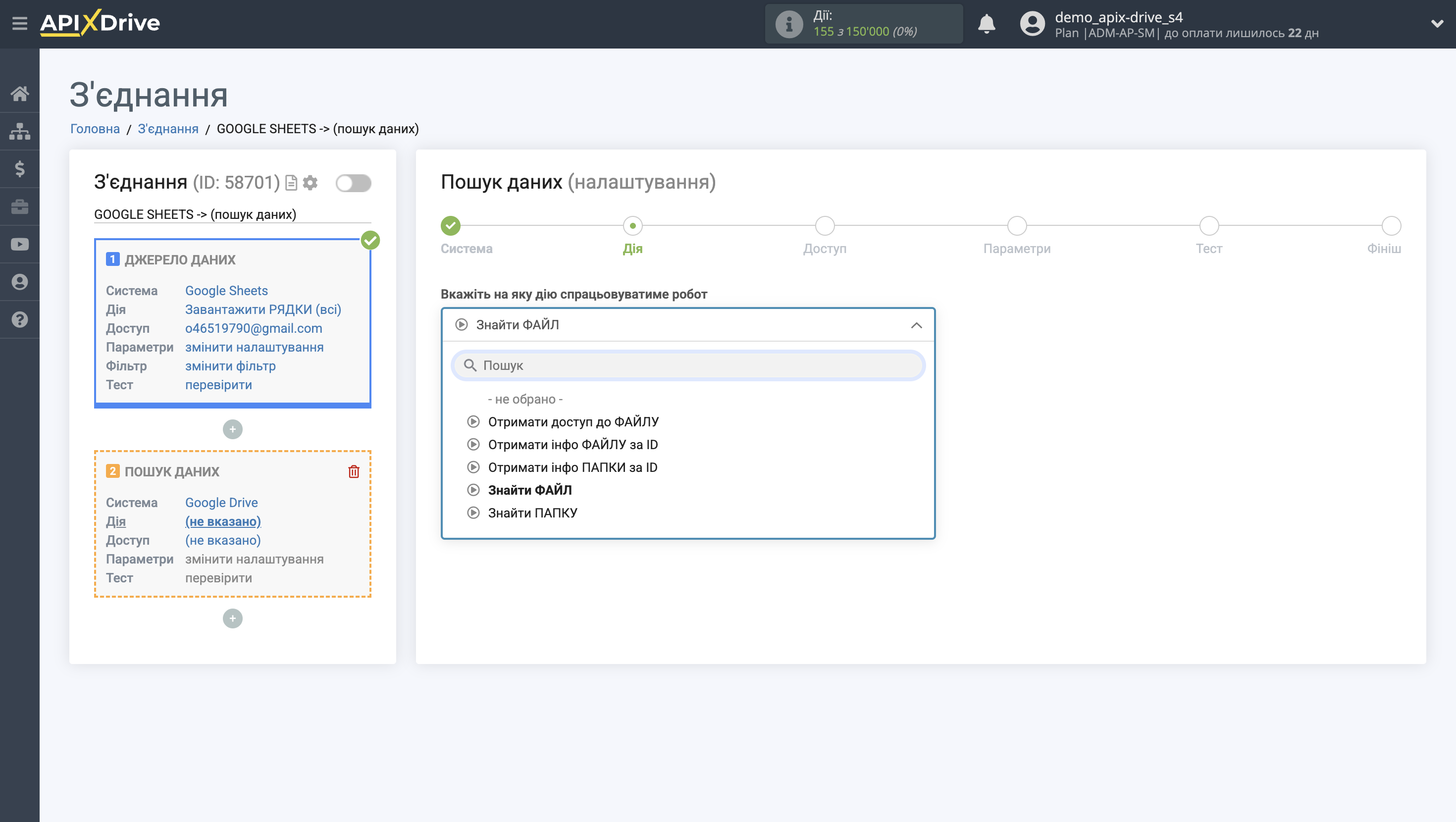1456x822 pixels.
Task: Select Знайти ФАЙЛ option in list
Action: click(x=529, y=490)
